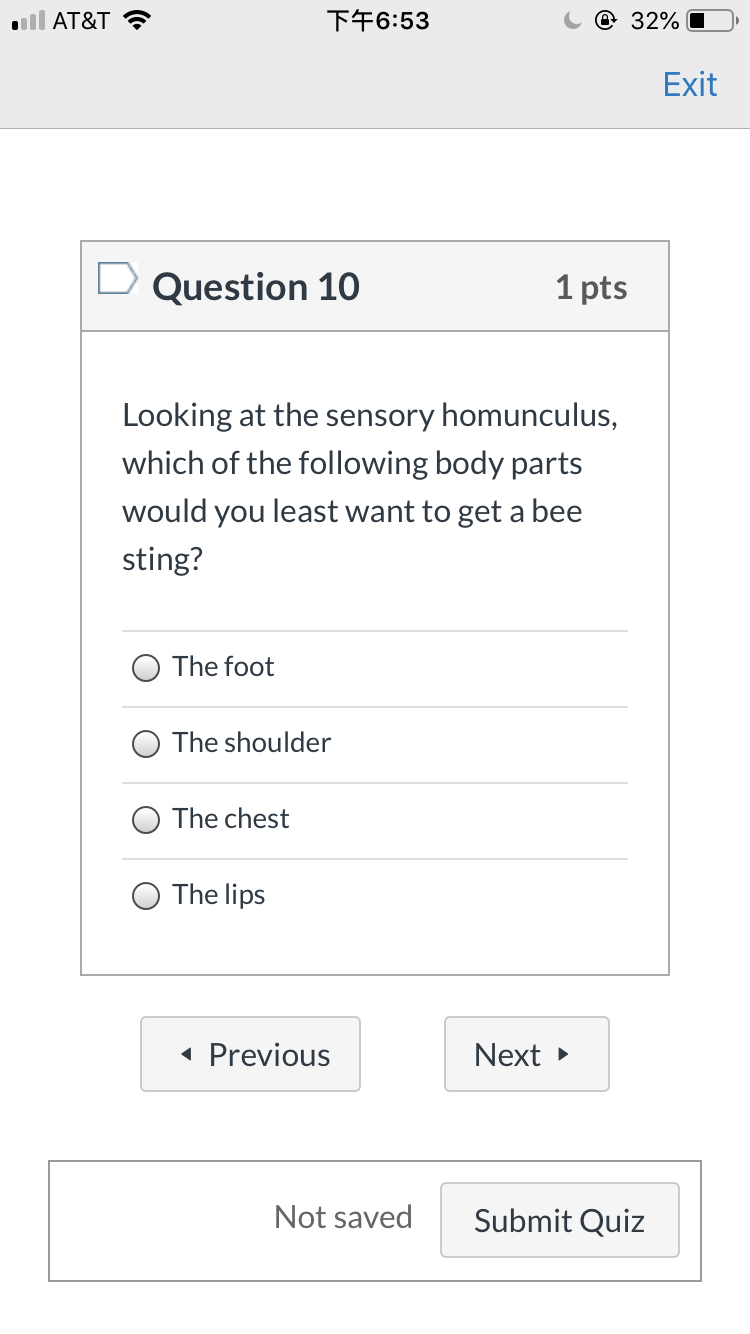Select radio button for The foot
Image resolution: width=750 pixels, height=1334 pixels.
(x=146, y=668)
